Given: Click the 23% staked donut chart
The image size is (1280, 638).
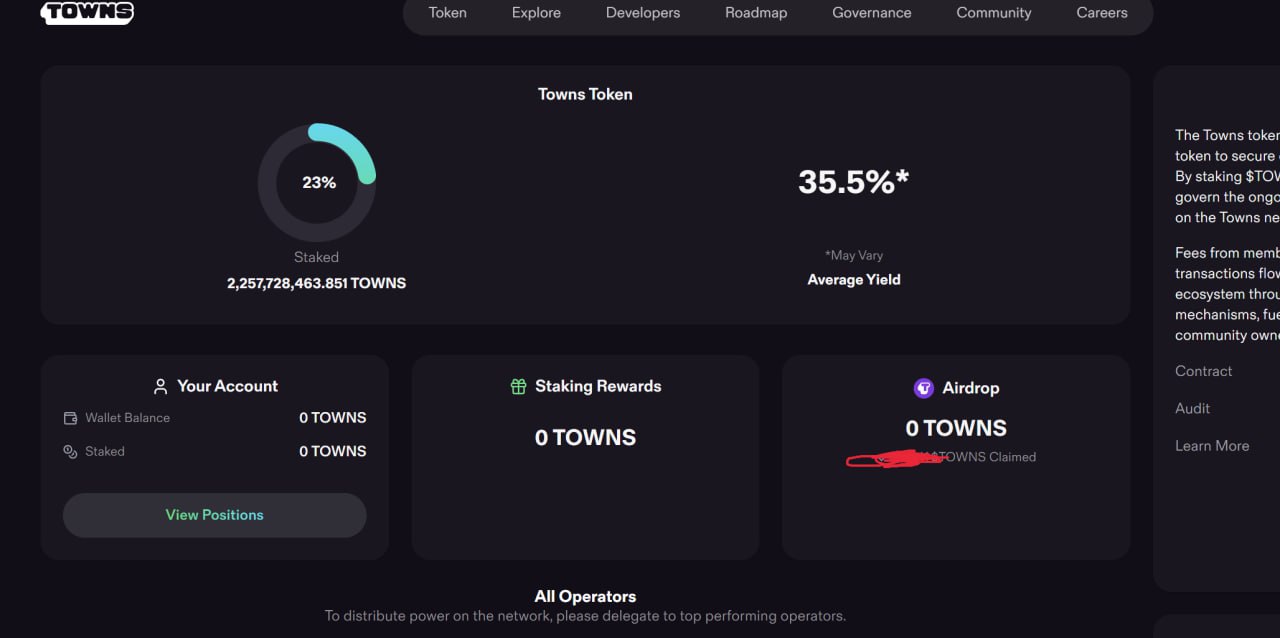Looking at the screenshot, I should [317, 182].
